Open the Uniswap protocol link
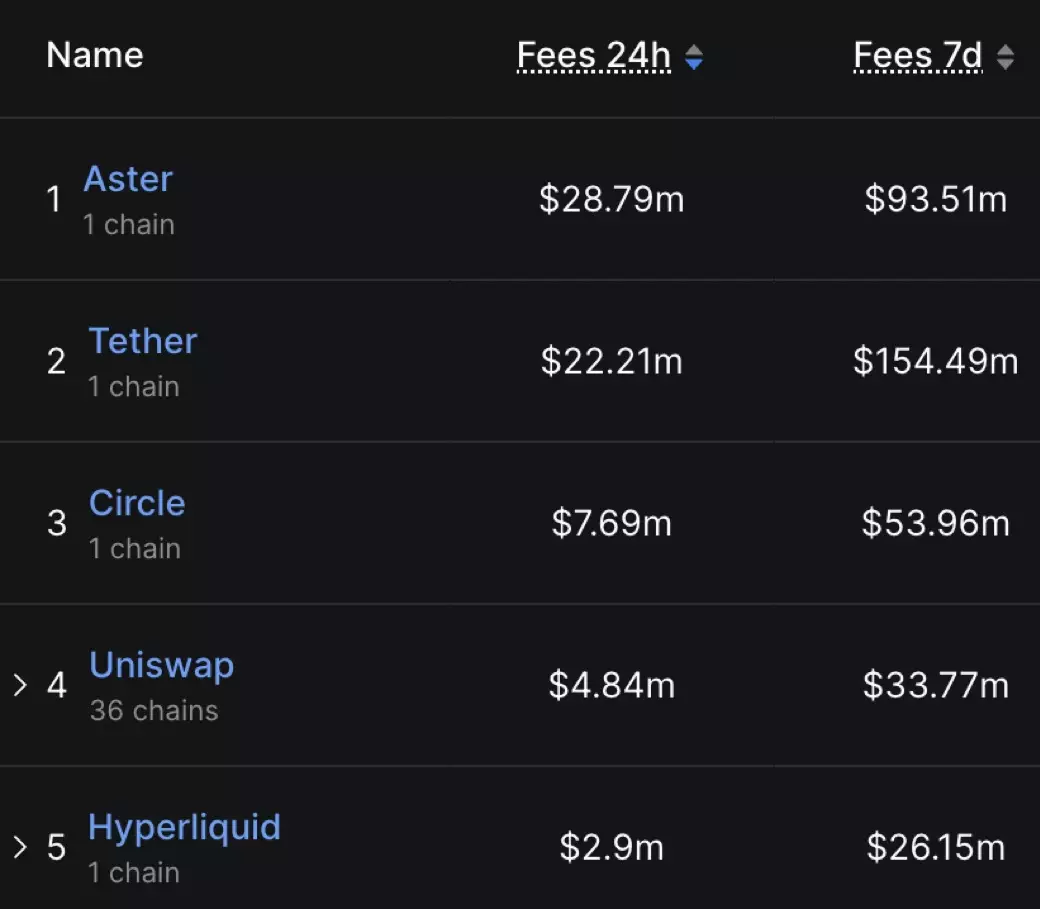The width and height of the screenshot is (1040, 909). click(x=161, y=665)
